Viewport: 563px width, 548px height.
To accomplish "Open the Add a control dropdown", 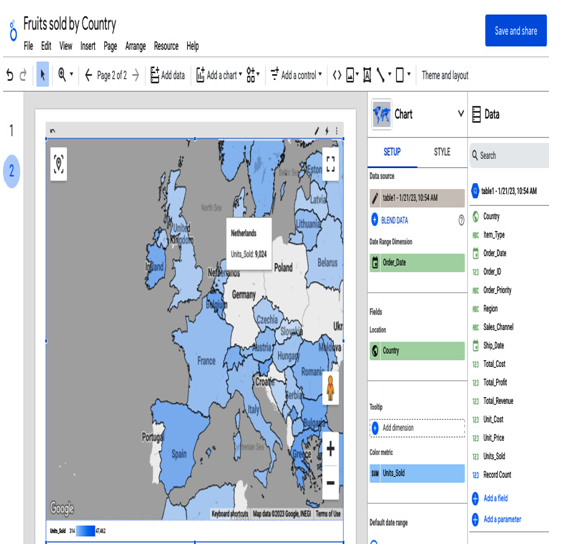I will pyautogui.click(x=296, y=75).
